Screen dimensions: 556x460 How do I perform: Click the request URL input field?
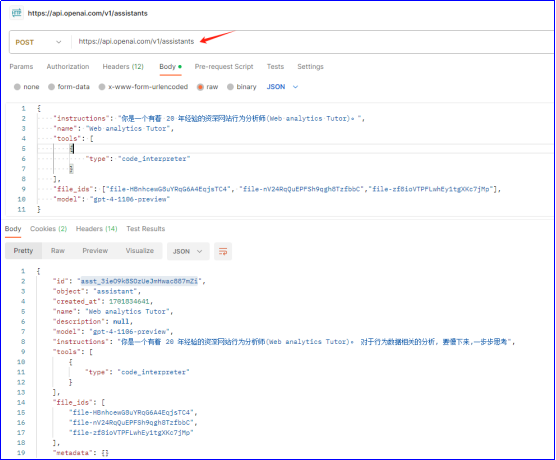click(x=312, y=42)
